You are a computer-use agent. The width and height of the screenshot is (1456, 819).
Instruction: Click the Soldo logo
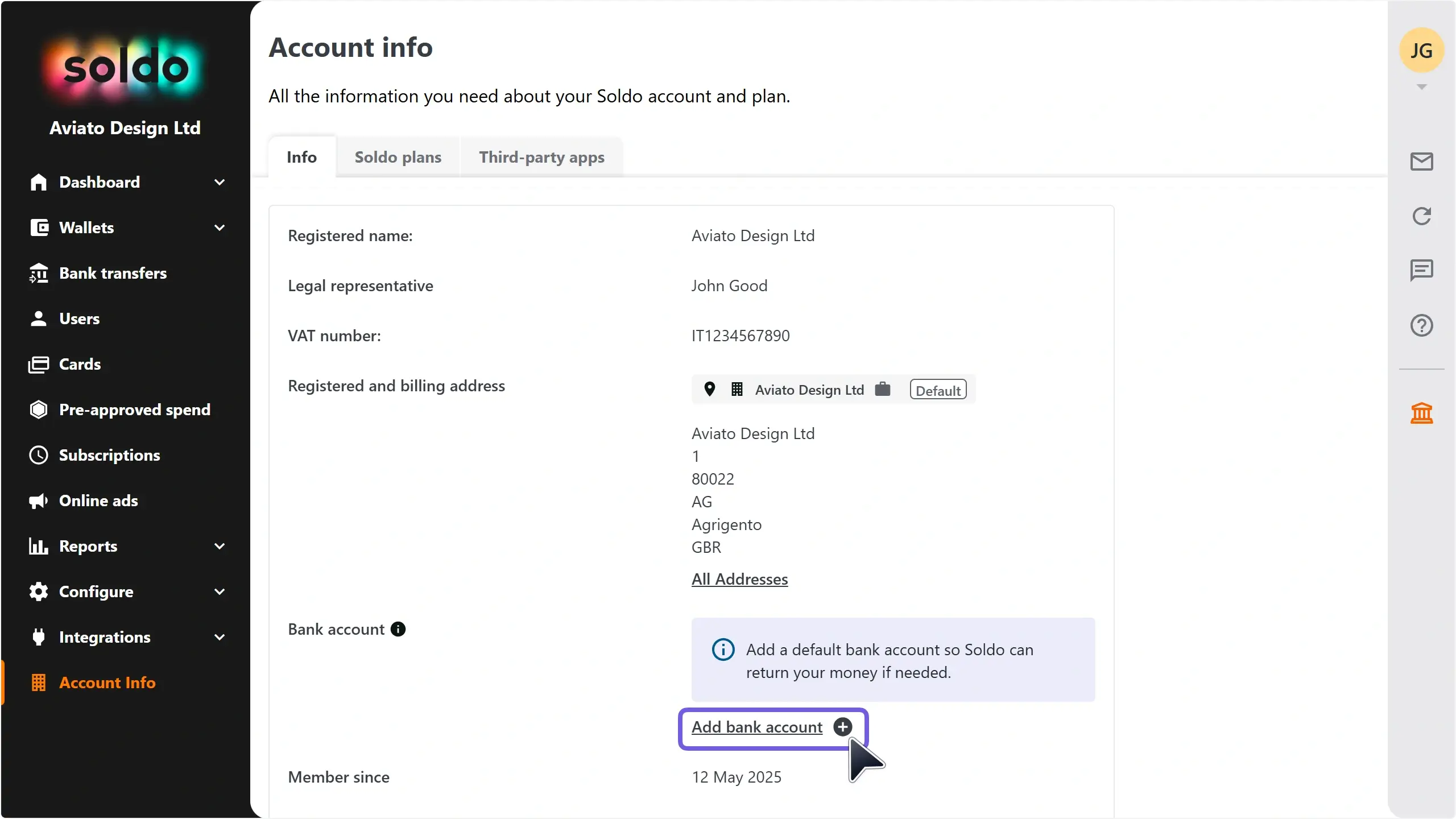pyautogui.click(x=125, y=68)
